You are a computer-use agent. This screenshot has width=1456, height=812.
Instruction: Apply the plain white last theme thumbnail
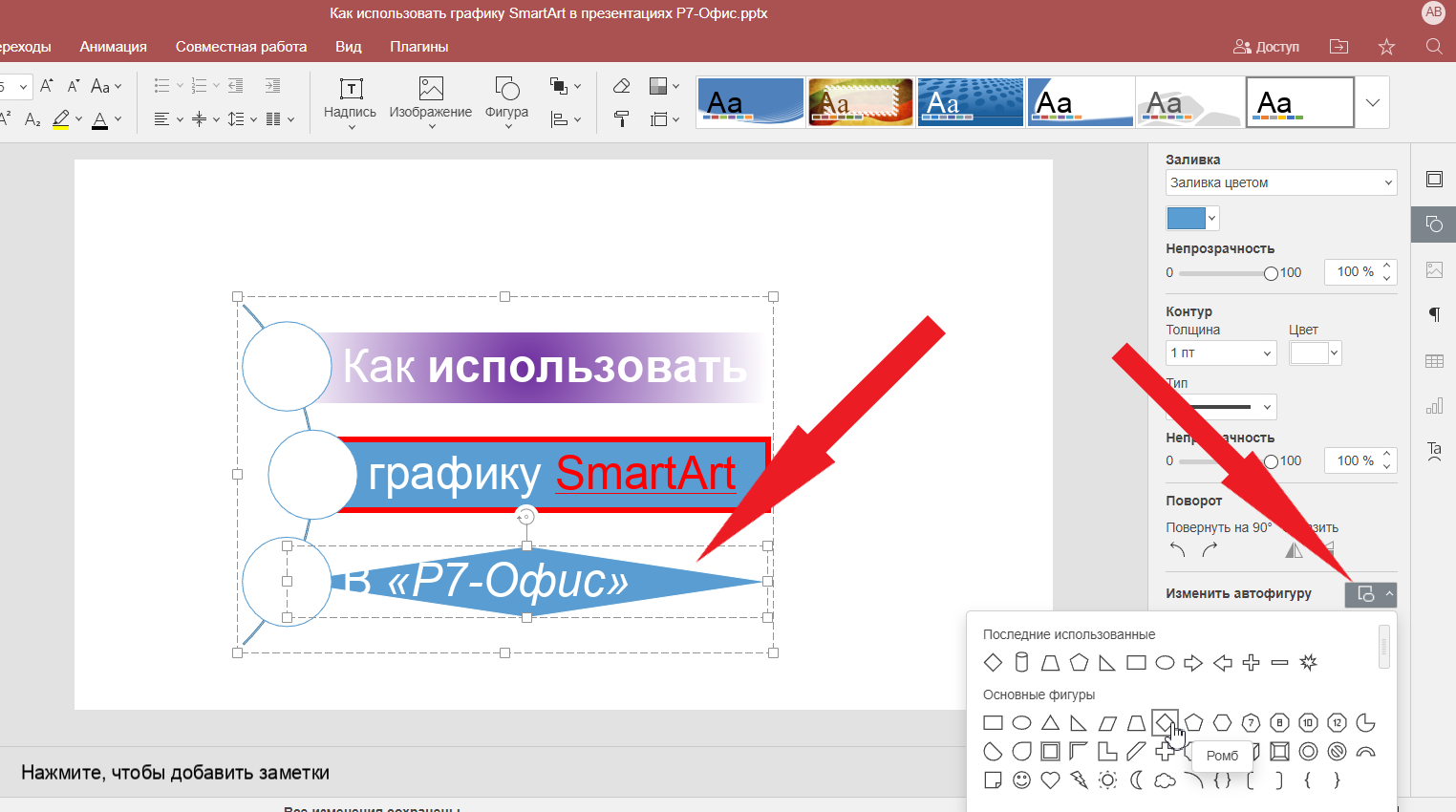point(1300,102)
